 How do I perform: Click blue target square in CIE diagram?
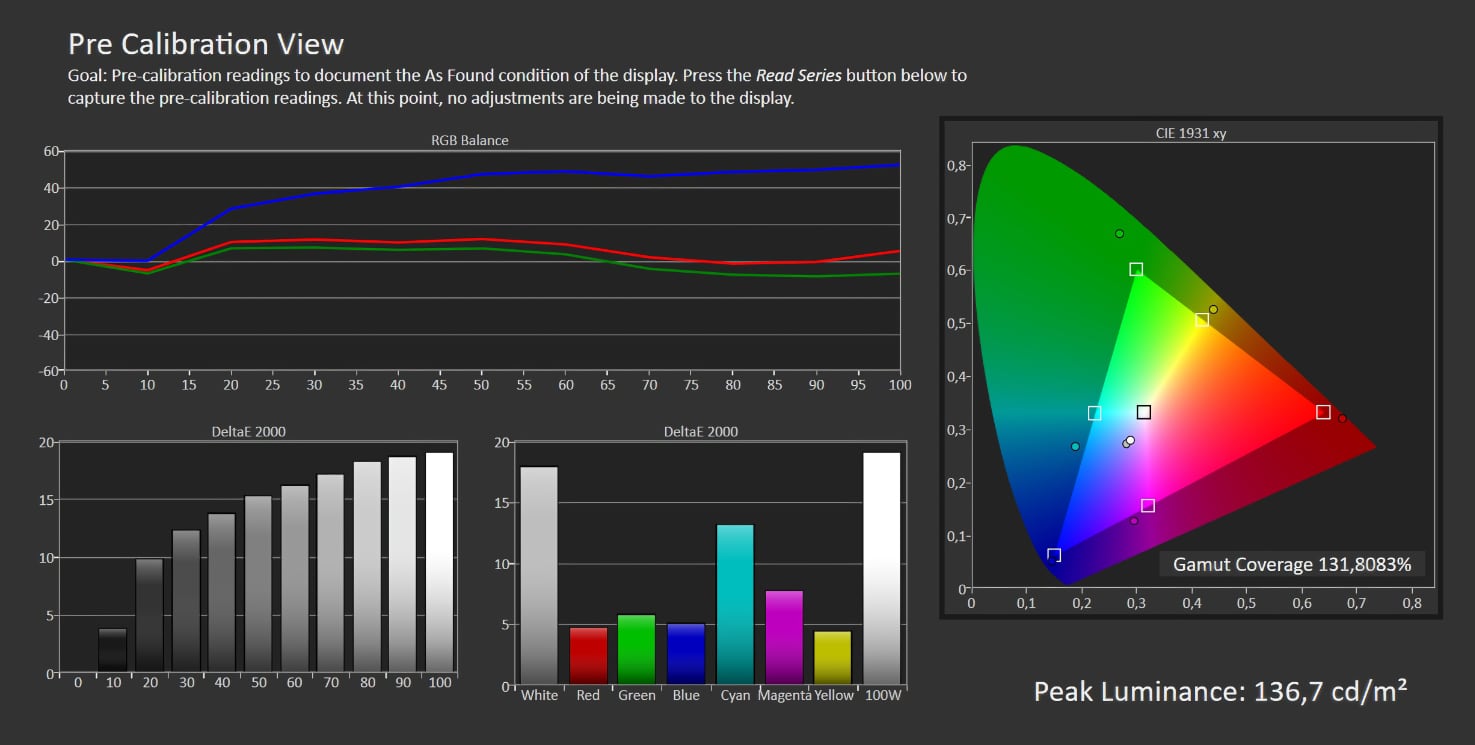click(1054, 555)
